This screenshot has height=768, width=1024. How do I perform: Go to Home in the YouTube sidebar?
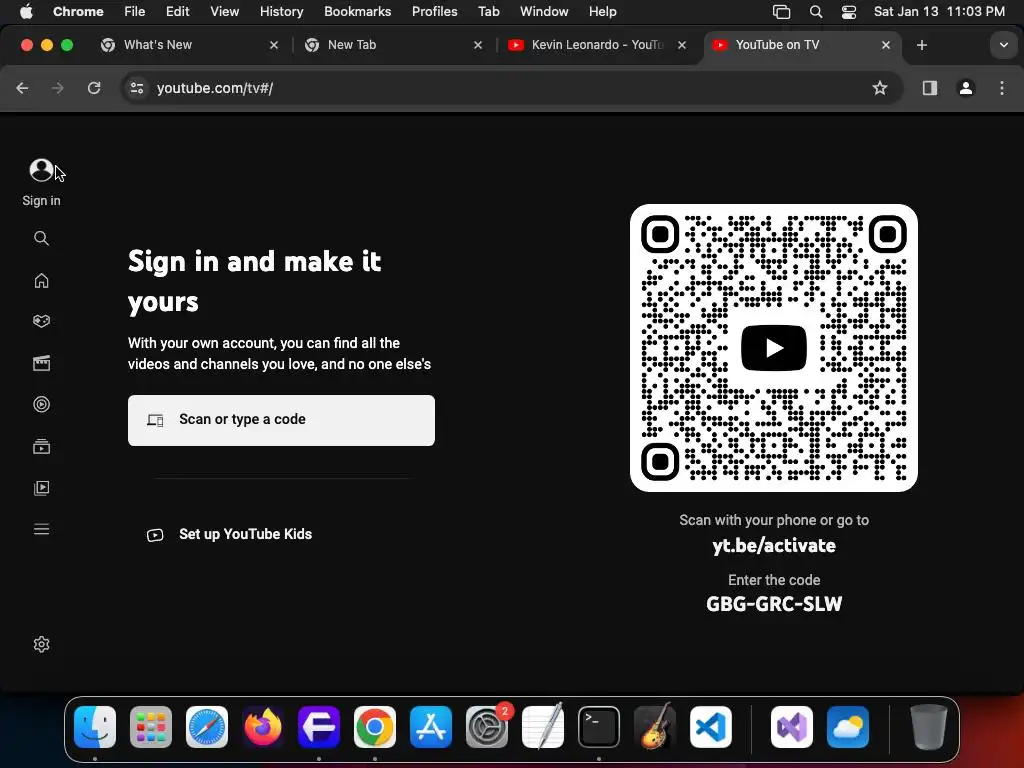point(41,280)
